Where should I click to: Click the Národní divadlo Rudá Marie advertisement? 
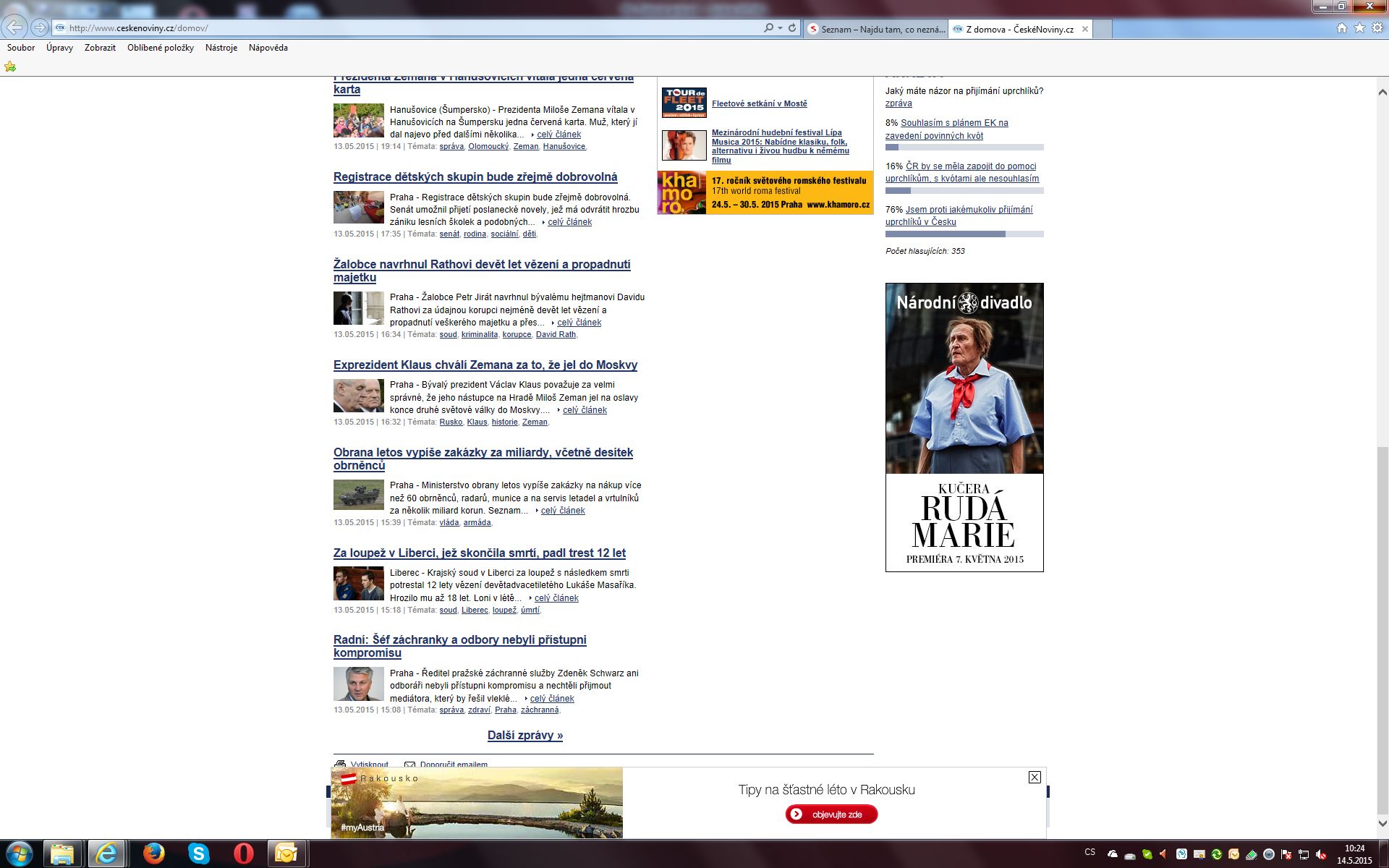coord(964,427)
